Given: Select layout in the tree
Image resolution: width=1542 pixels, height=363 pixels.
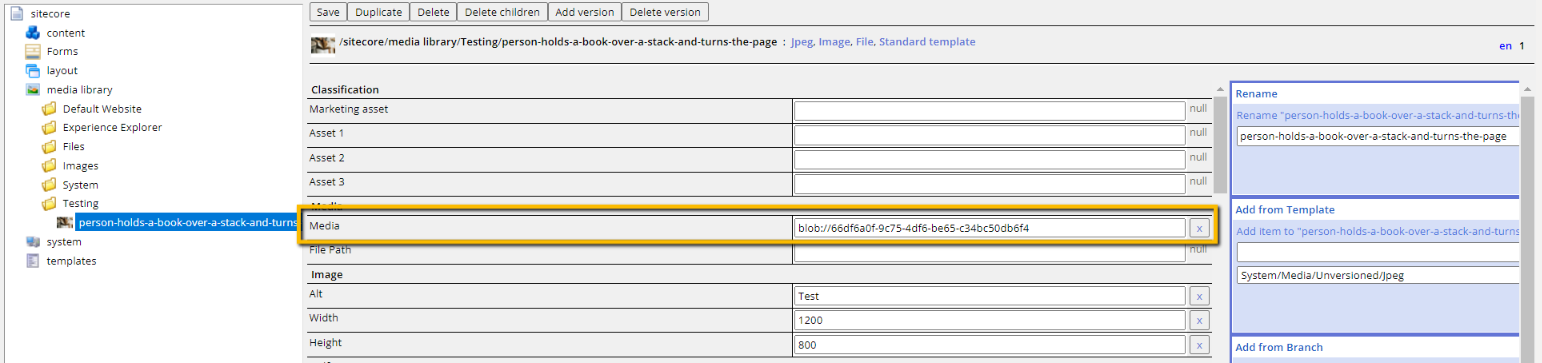Looking at the screenshot, I should (x=62, y=71).
